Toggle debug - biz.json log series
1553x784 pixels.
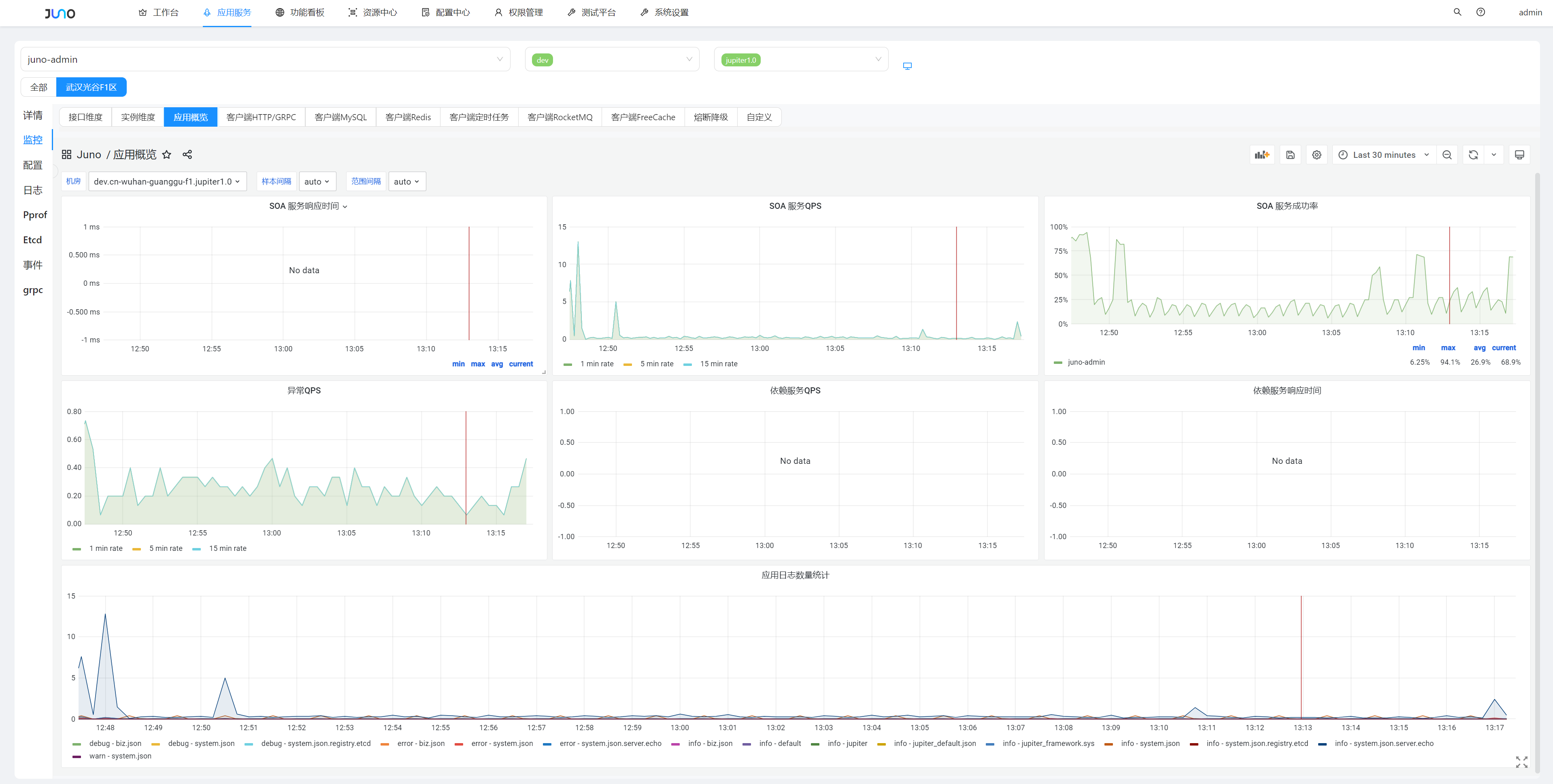click(115, 744)
